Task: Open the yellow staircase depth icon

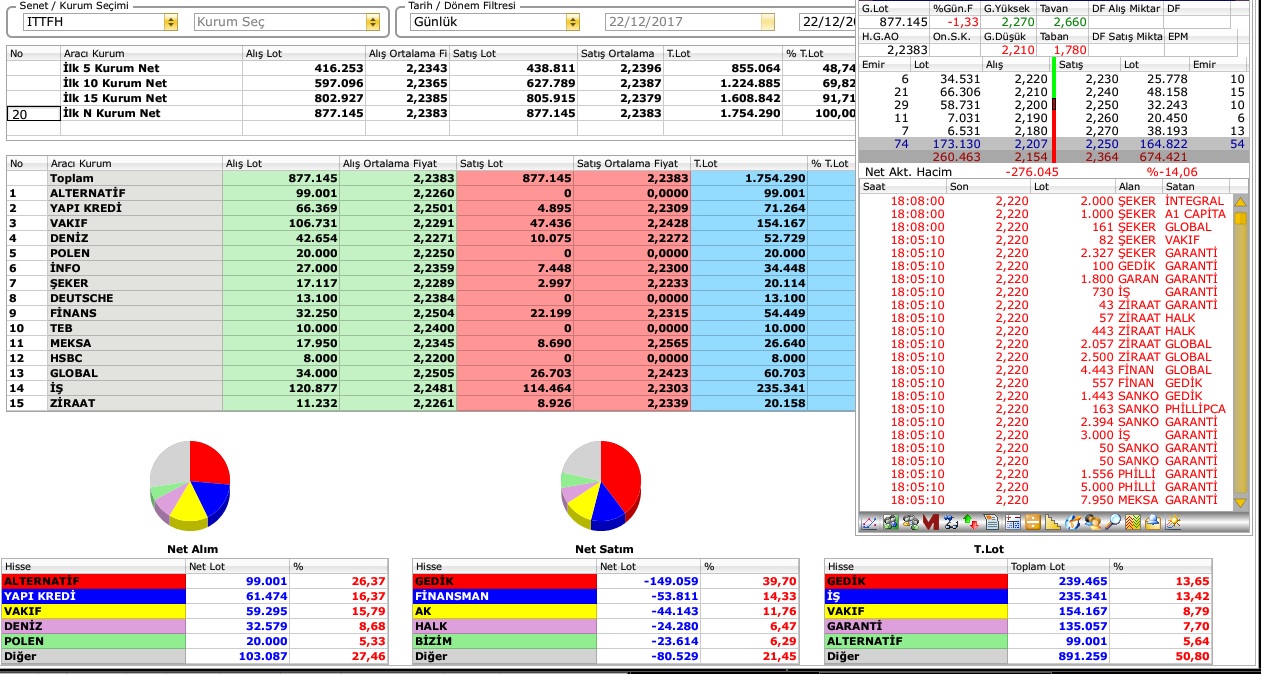Action: (x=1052, y=522)
